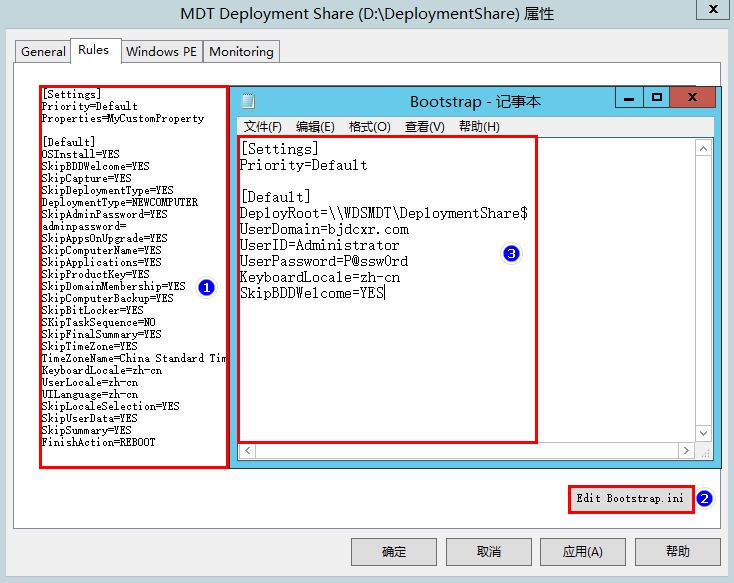Minimize the Bootstrap Notepad window
The width and height of the screenshot is (734, 583).
[629, 98]
